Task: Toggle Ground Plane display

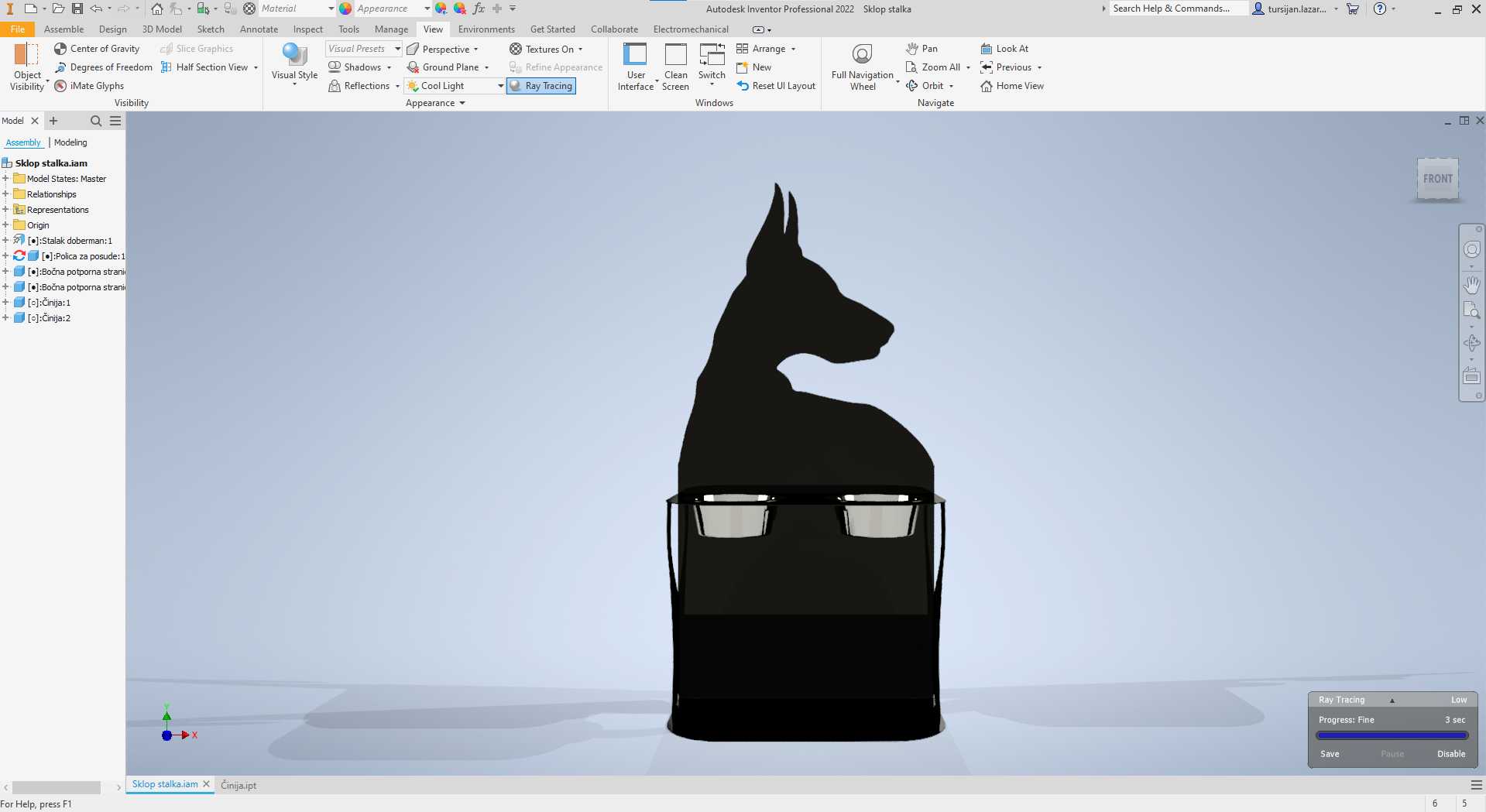Action: point(443,67)
